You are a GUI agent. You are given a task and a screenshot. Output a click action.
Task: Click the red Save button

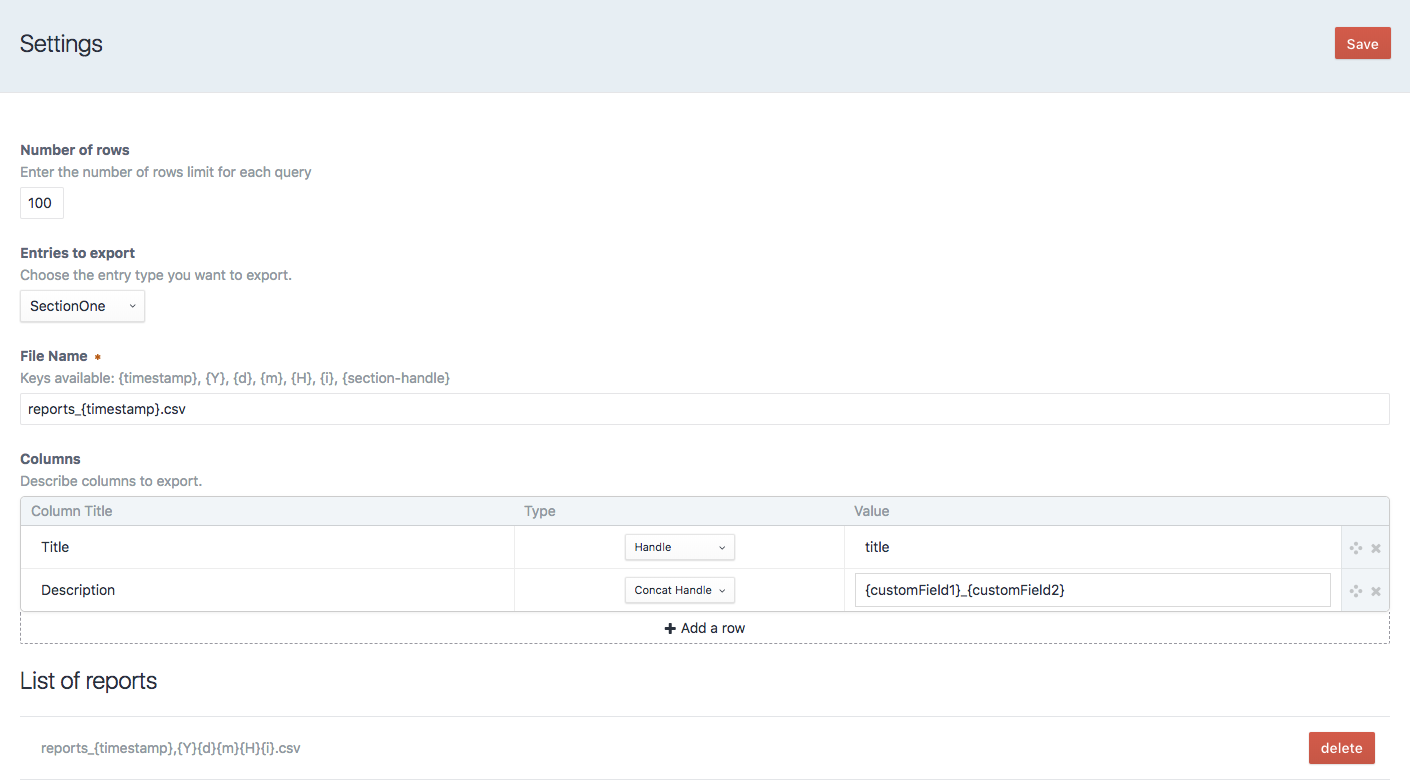pos(1362,43)
